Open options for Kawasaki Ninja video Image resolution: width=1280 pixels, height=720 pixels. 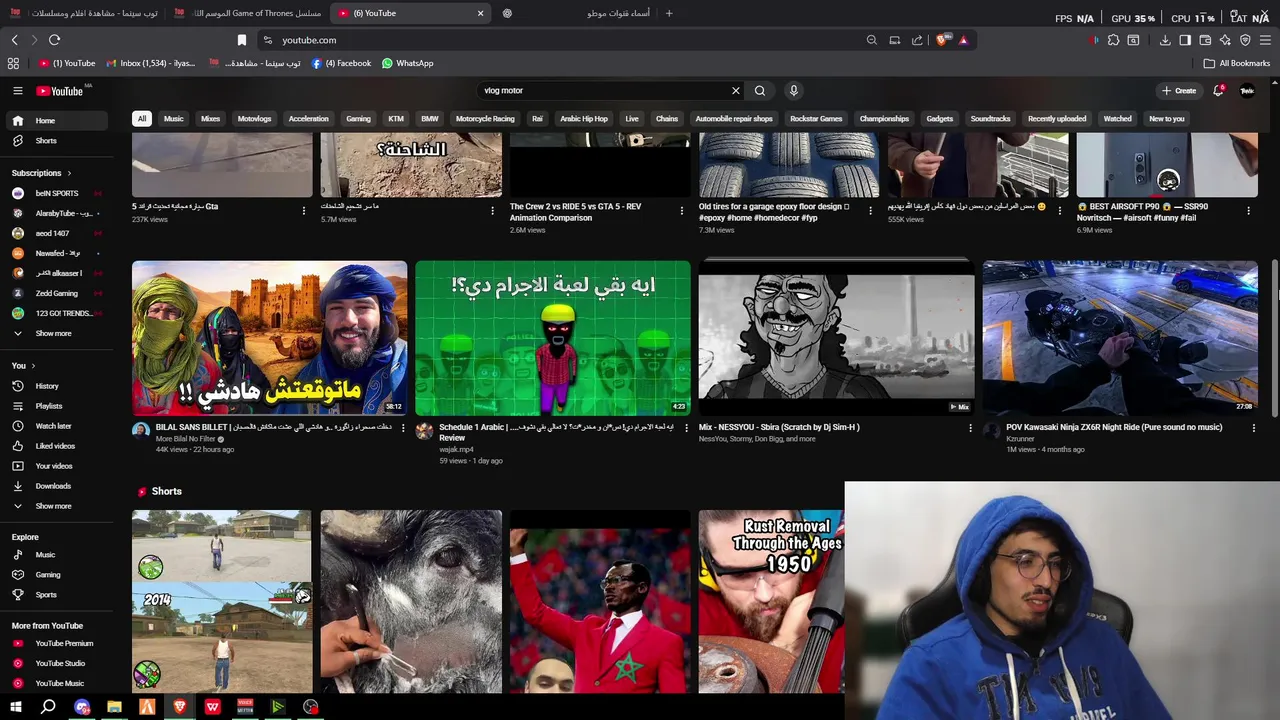click(1253, 428)
